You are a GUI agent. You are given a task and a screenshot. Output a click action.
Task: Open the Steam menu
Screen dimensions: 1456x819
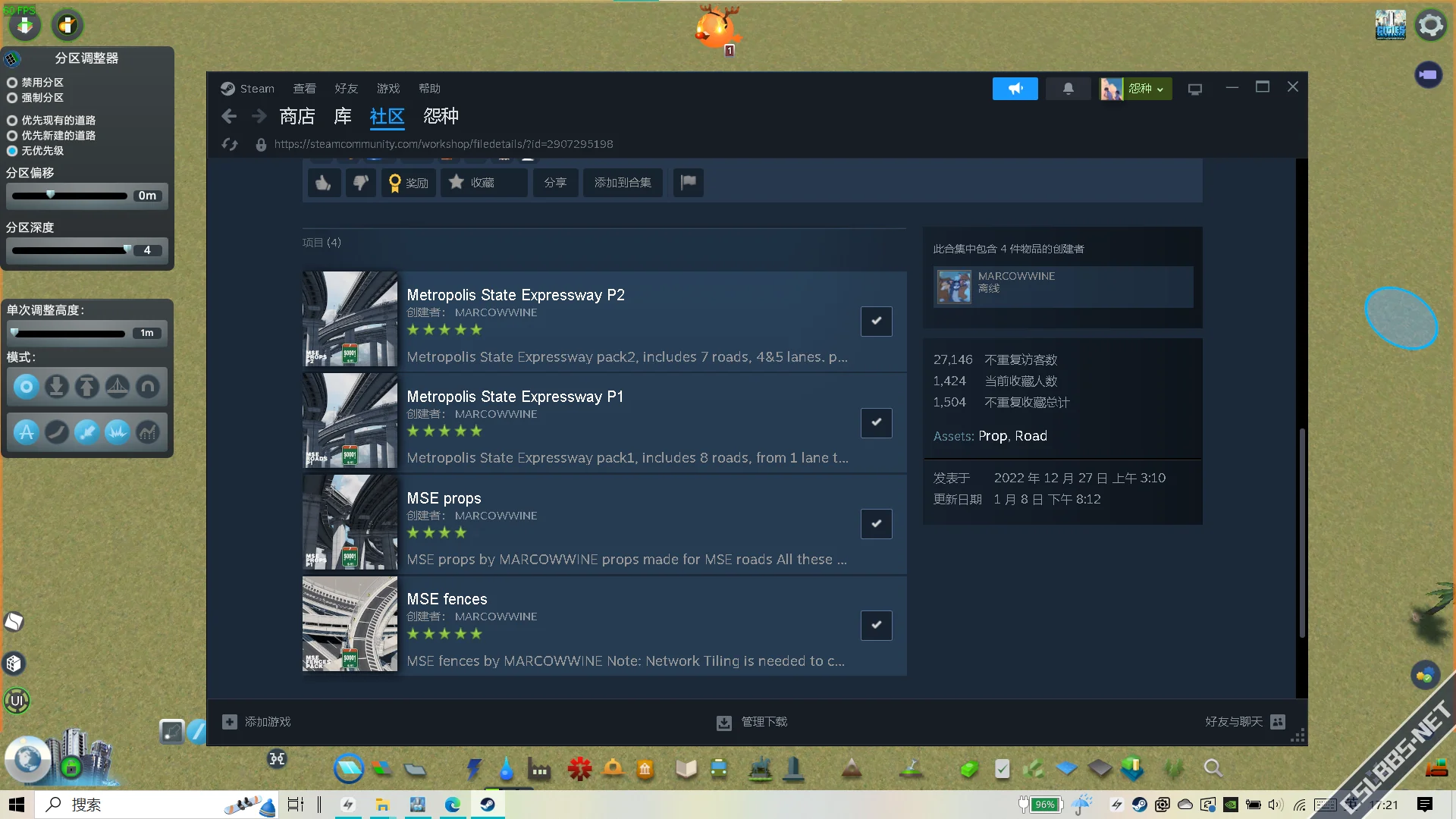point(248,89)
